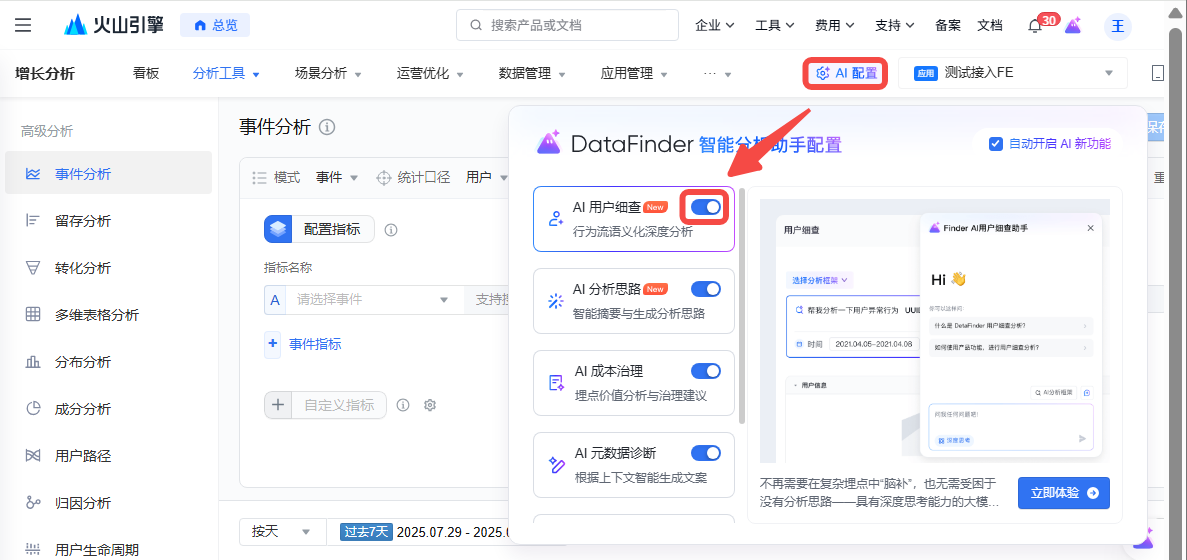This screenshot has height=560, width=1187.
Task: Uncheck 自动开启 AI 新功能 checkbox
Action: click(996, 144)
